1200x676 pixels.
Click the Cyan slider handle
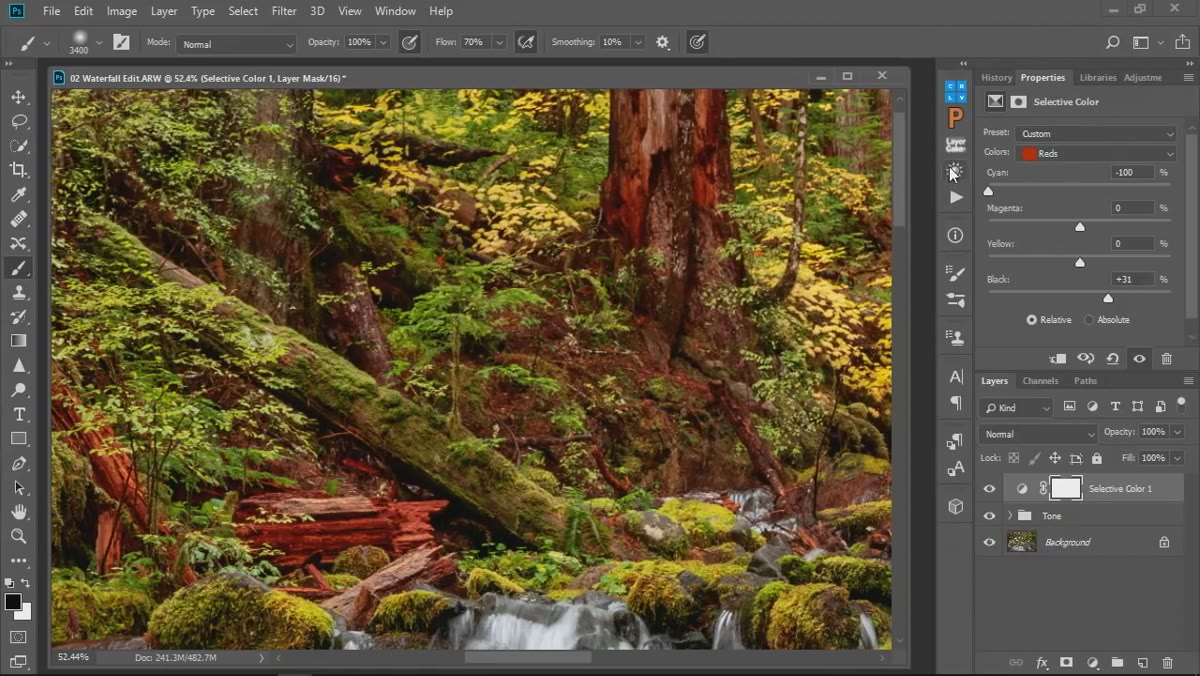[x=989, y=191]
